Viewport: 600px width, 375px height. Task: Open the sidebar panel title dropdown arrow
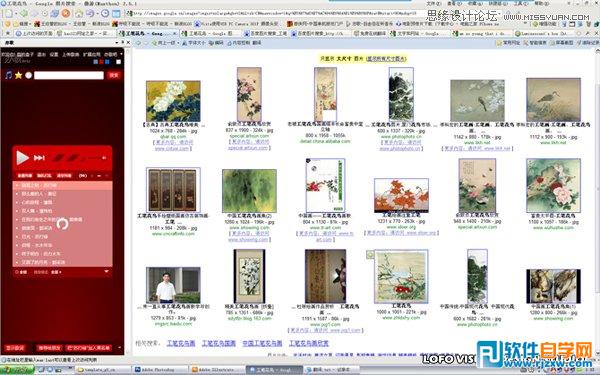[117, 42]
